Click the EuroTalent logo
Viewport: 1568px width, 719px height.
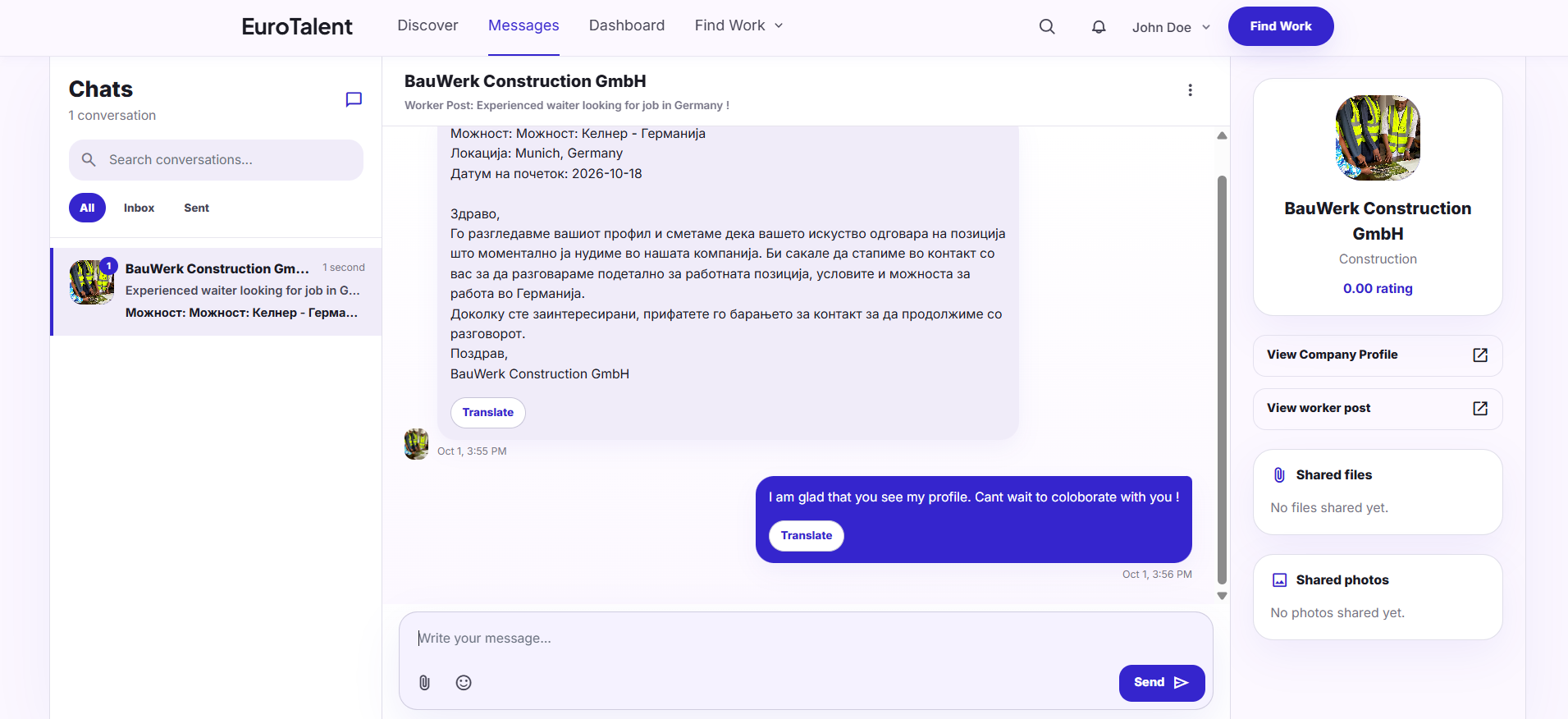click(x=297, y=26)
